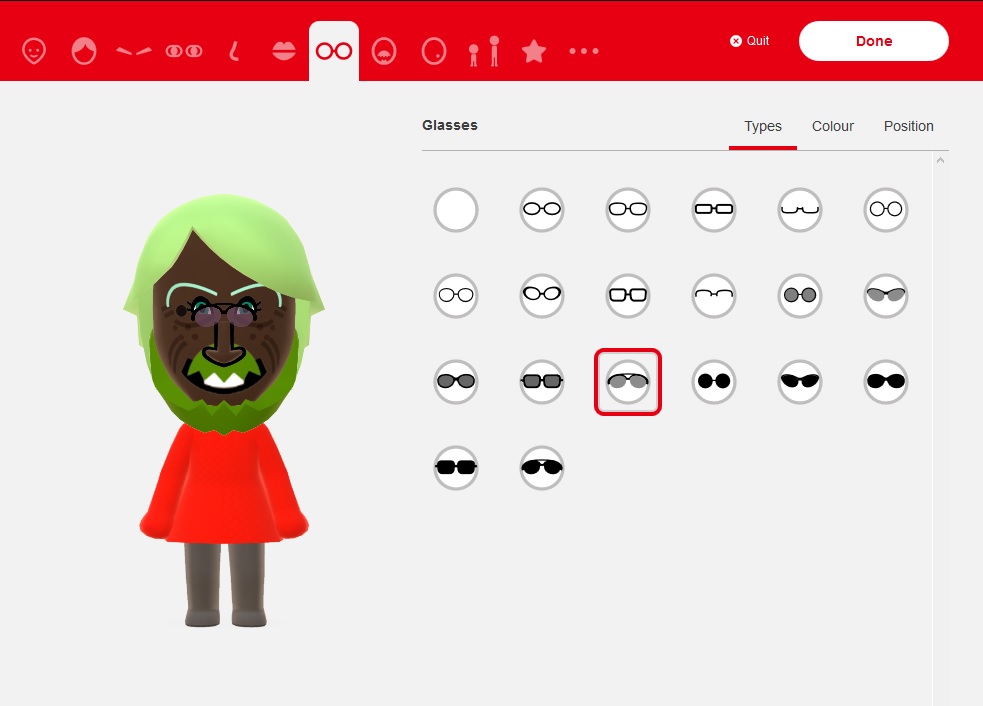983x706 pixels.
Task: Open the face shape category
Action: click(34, 51)
